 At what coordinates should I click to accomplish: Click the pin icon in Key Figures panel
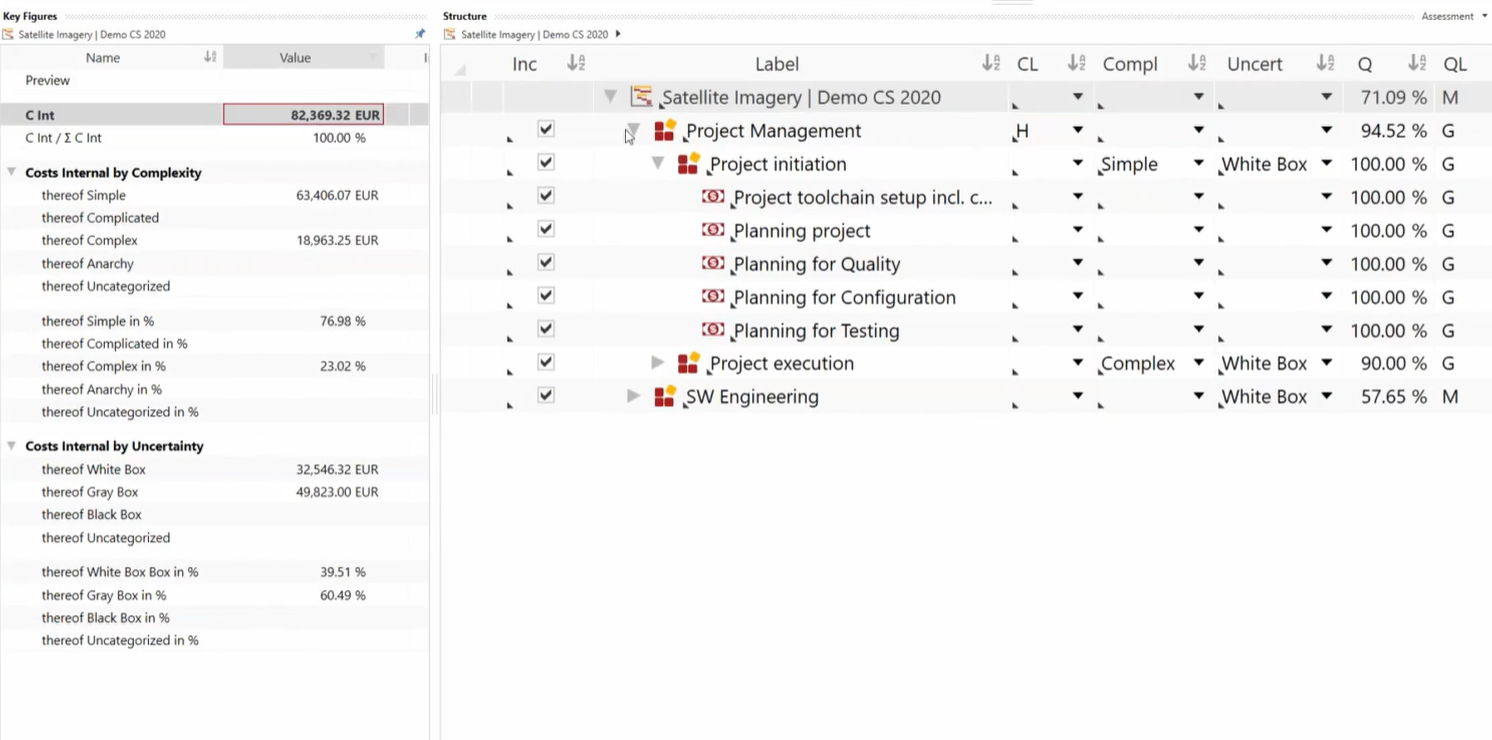point(420,34)
